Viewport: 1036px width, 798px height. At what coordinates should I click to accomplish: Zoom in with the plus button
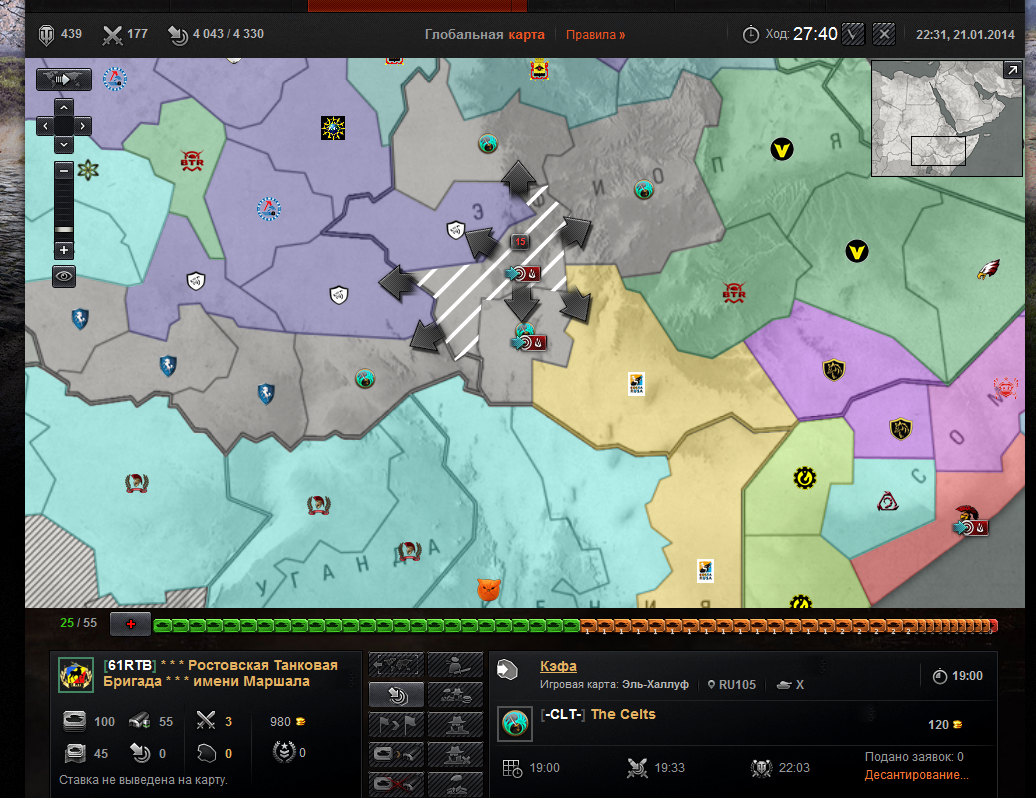pos(63,250)
